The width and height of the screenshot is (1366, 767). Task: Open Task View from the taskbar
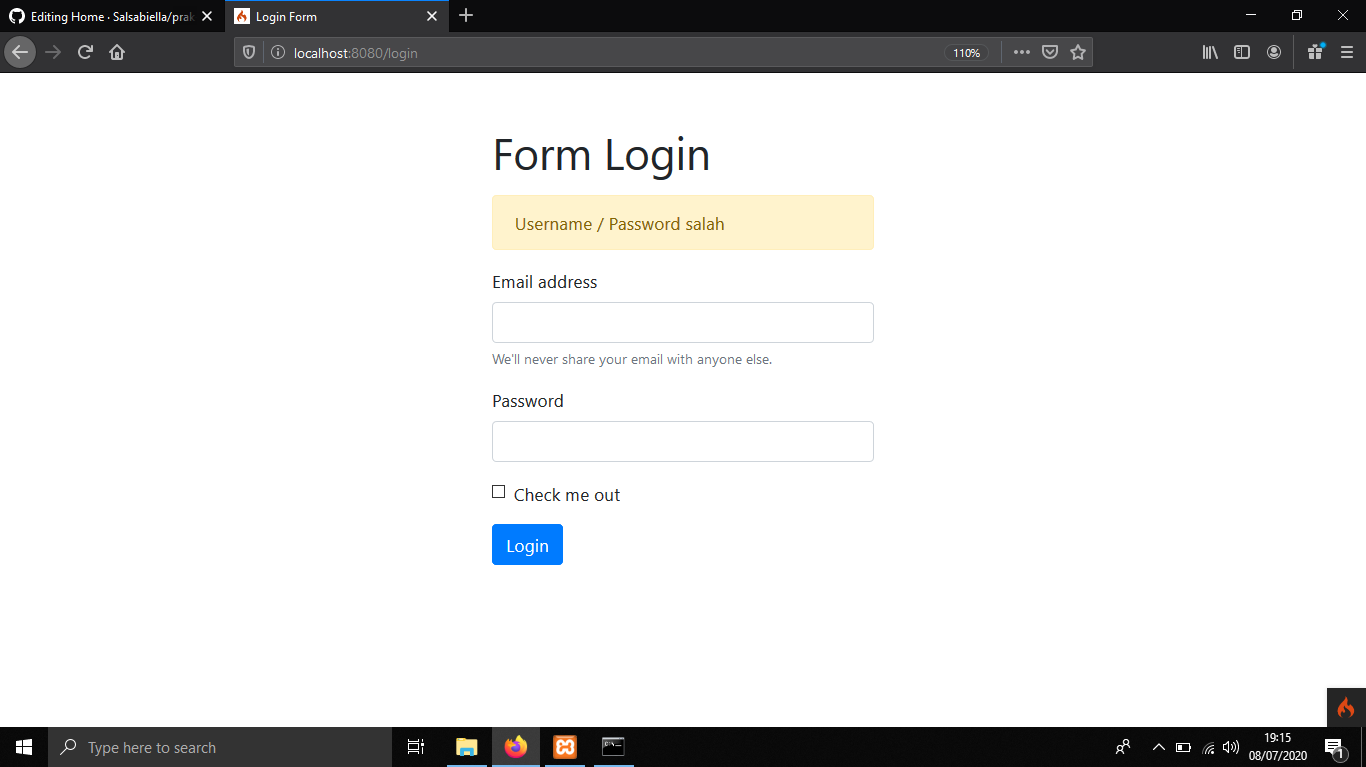tap(416, 747)
